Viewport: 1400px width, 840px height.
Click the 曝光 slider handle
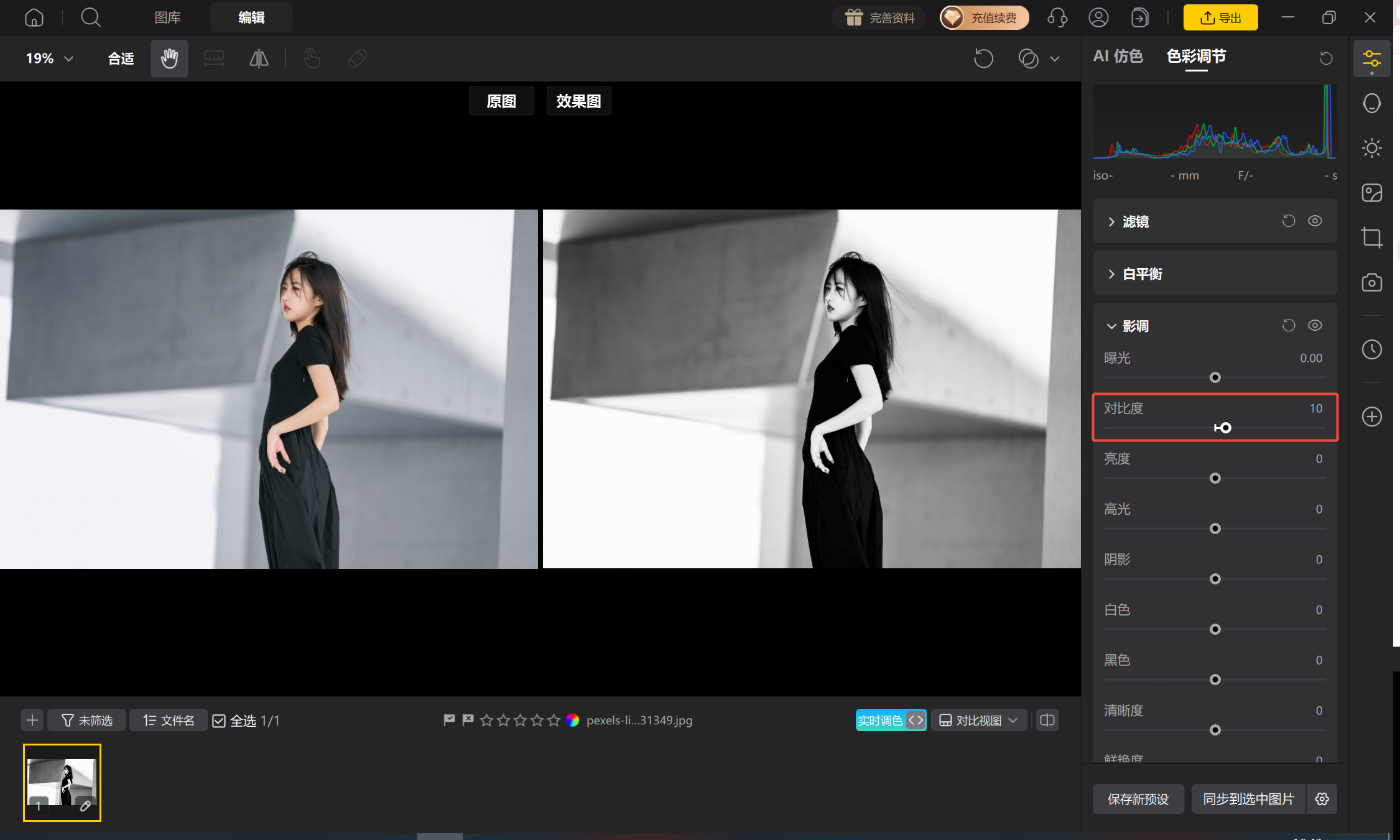coord(1215,377)
